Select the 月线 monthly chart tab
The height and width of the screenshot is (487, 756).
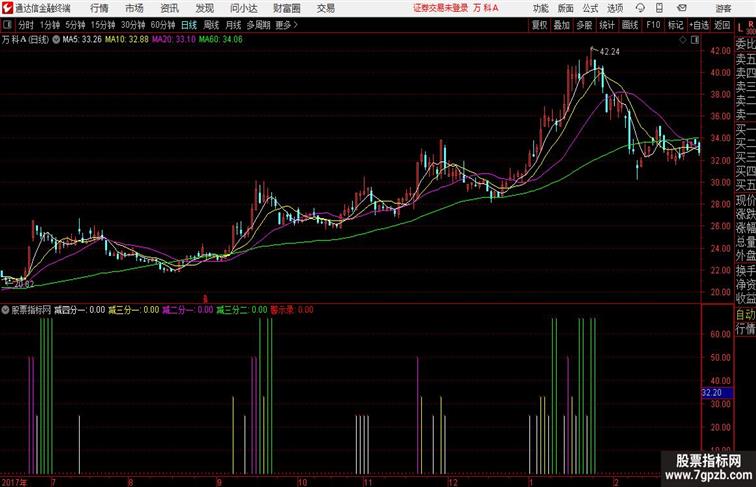click(233, 25)
